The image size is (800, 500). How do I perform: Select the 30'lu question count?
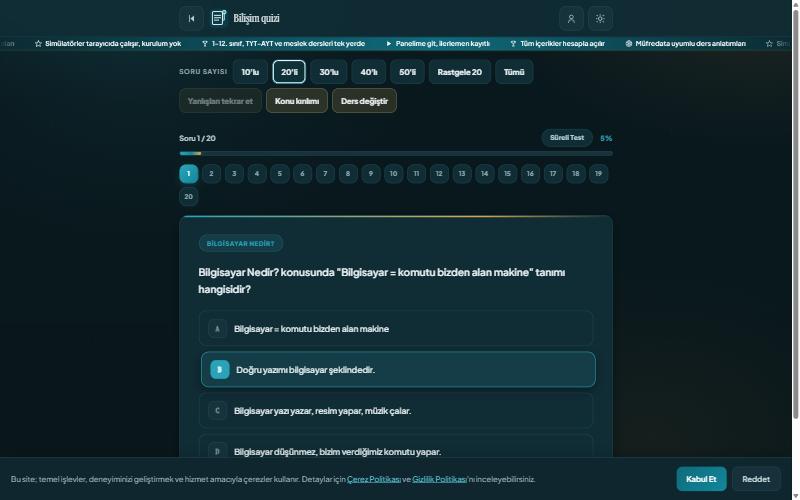click(x=329, y=72)
